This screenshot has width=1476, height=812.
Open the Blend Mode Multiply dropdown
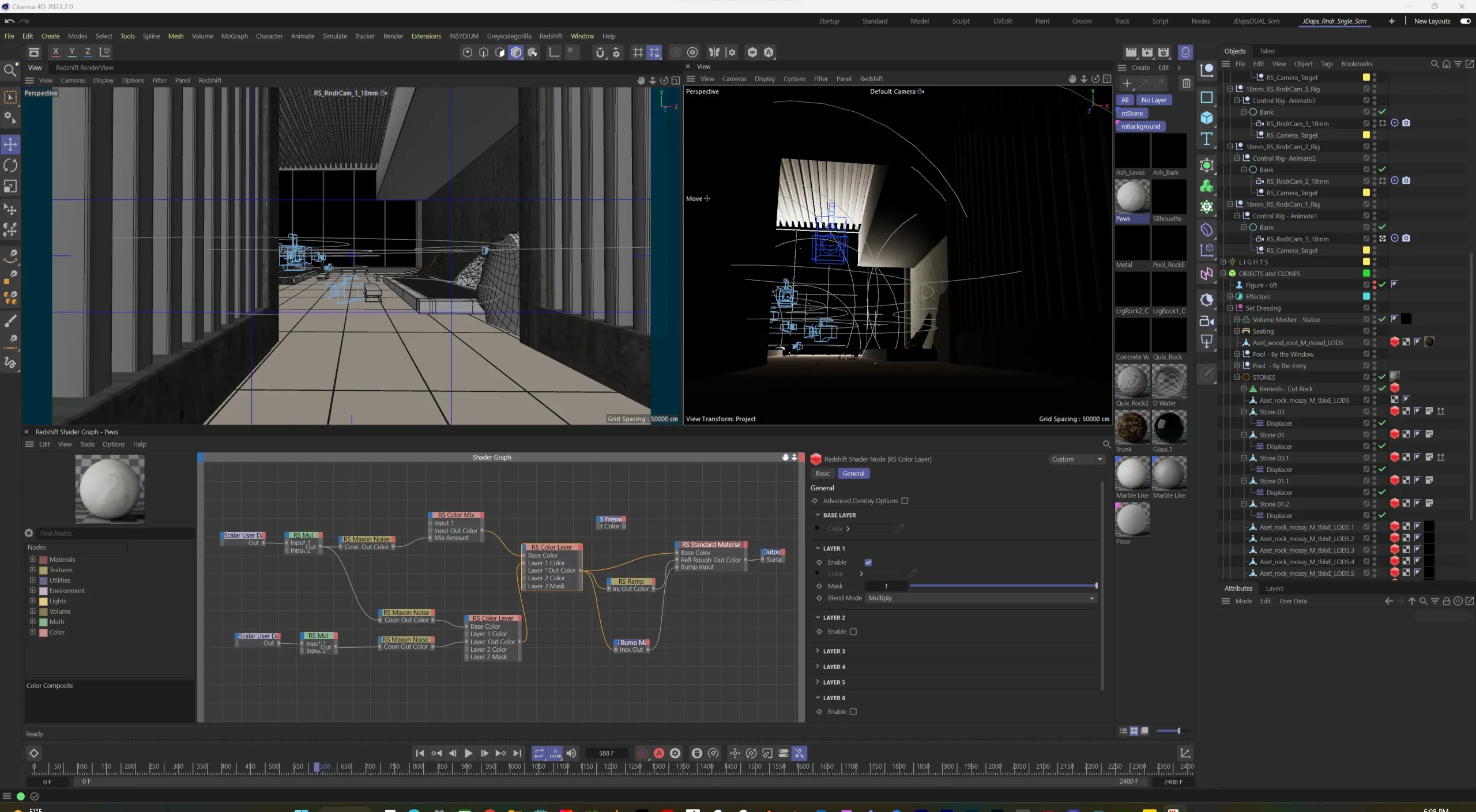click(981, 598)
